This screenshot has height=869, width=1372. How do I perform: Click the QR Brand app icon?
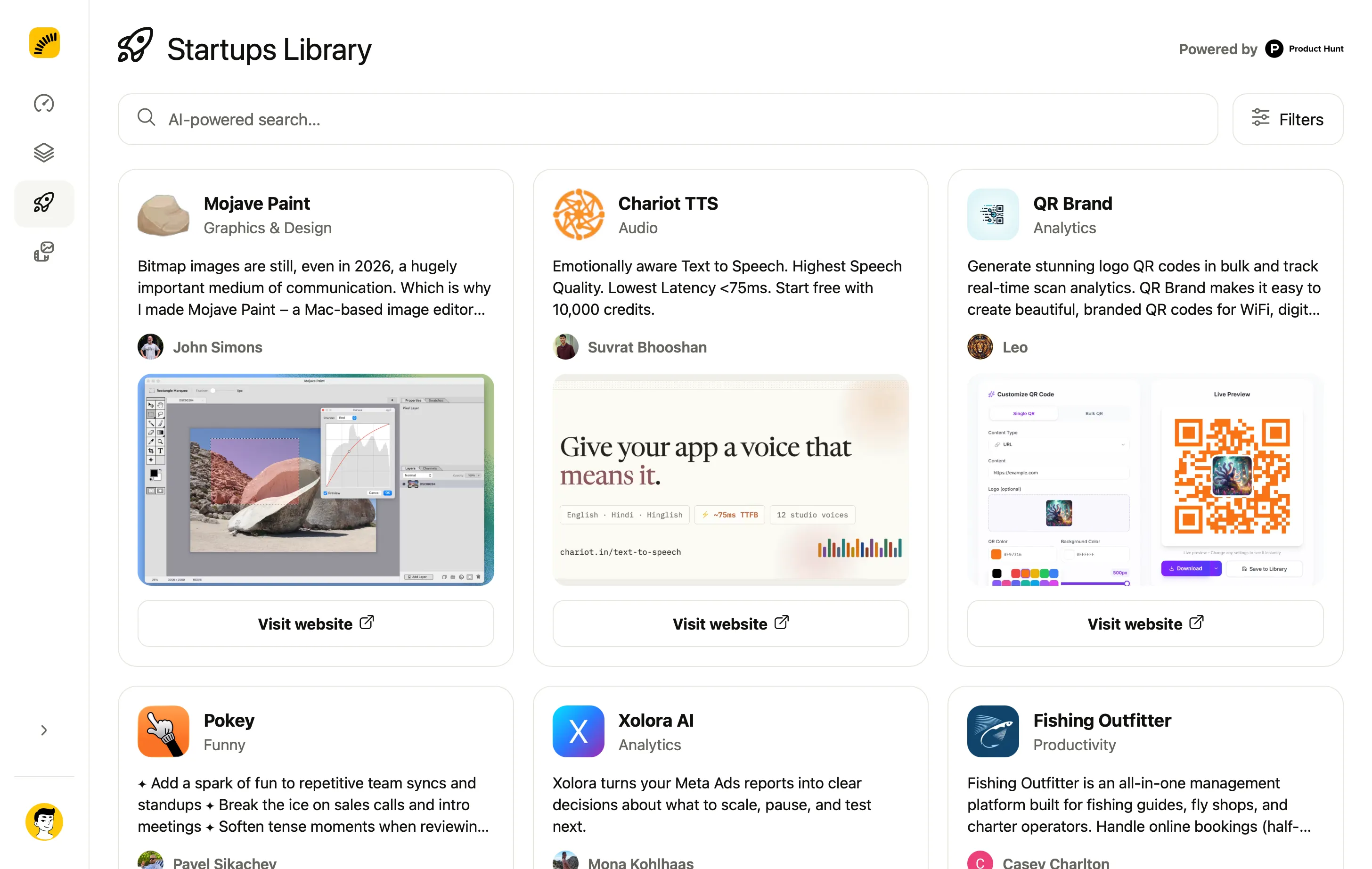[x=993, y=215]
